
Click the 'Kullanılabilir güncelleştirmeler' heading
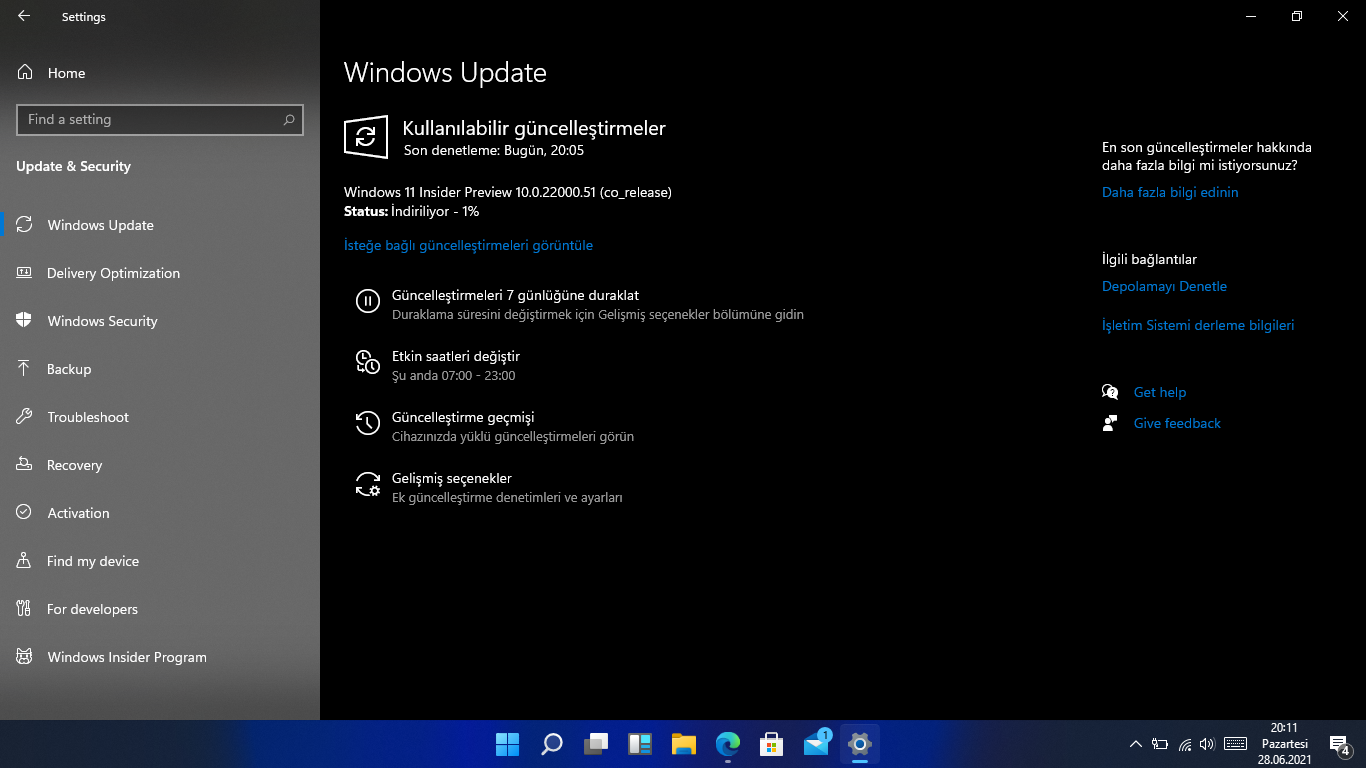pyautogui.click(x=534, y=128)
